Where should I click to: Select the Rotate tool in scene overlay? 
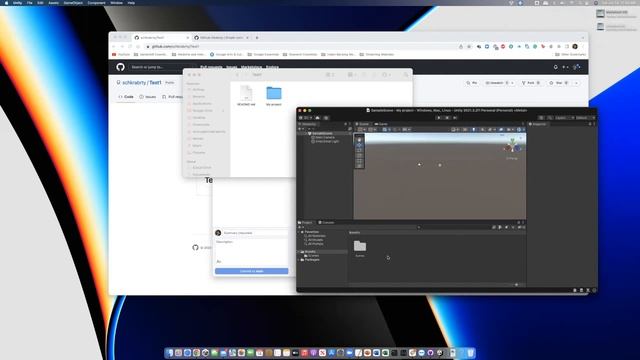[x=359, y=150]
